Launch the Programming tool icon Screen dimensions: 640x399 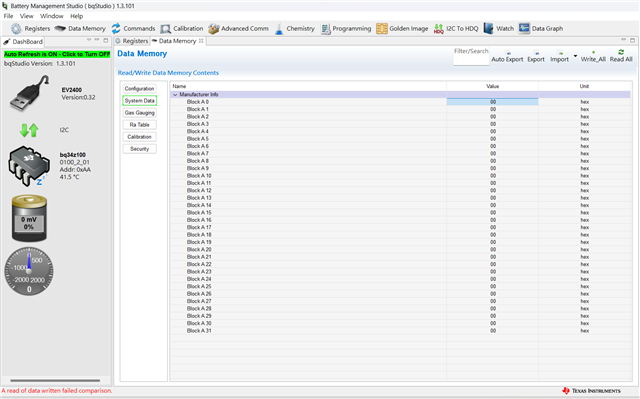(x=325, y=29)
